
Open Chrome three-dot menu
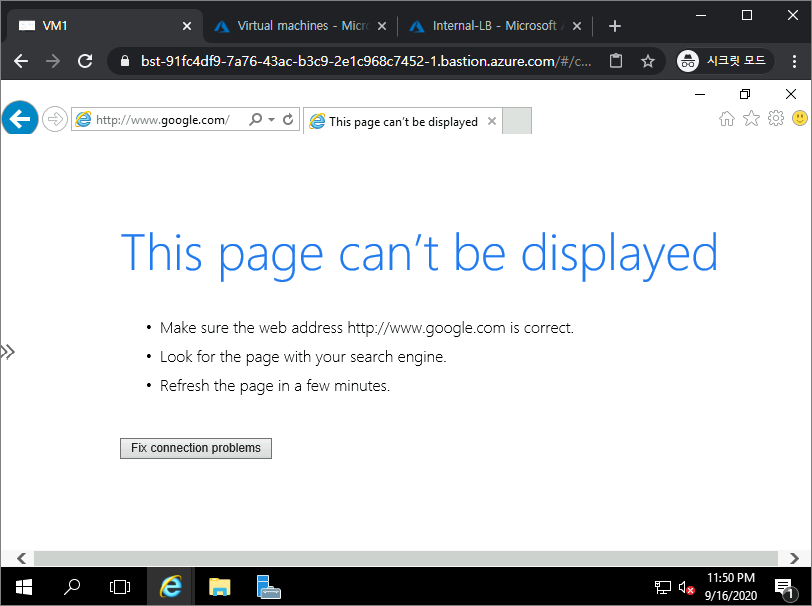(x=794, y=61)
